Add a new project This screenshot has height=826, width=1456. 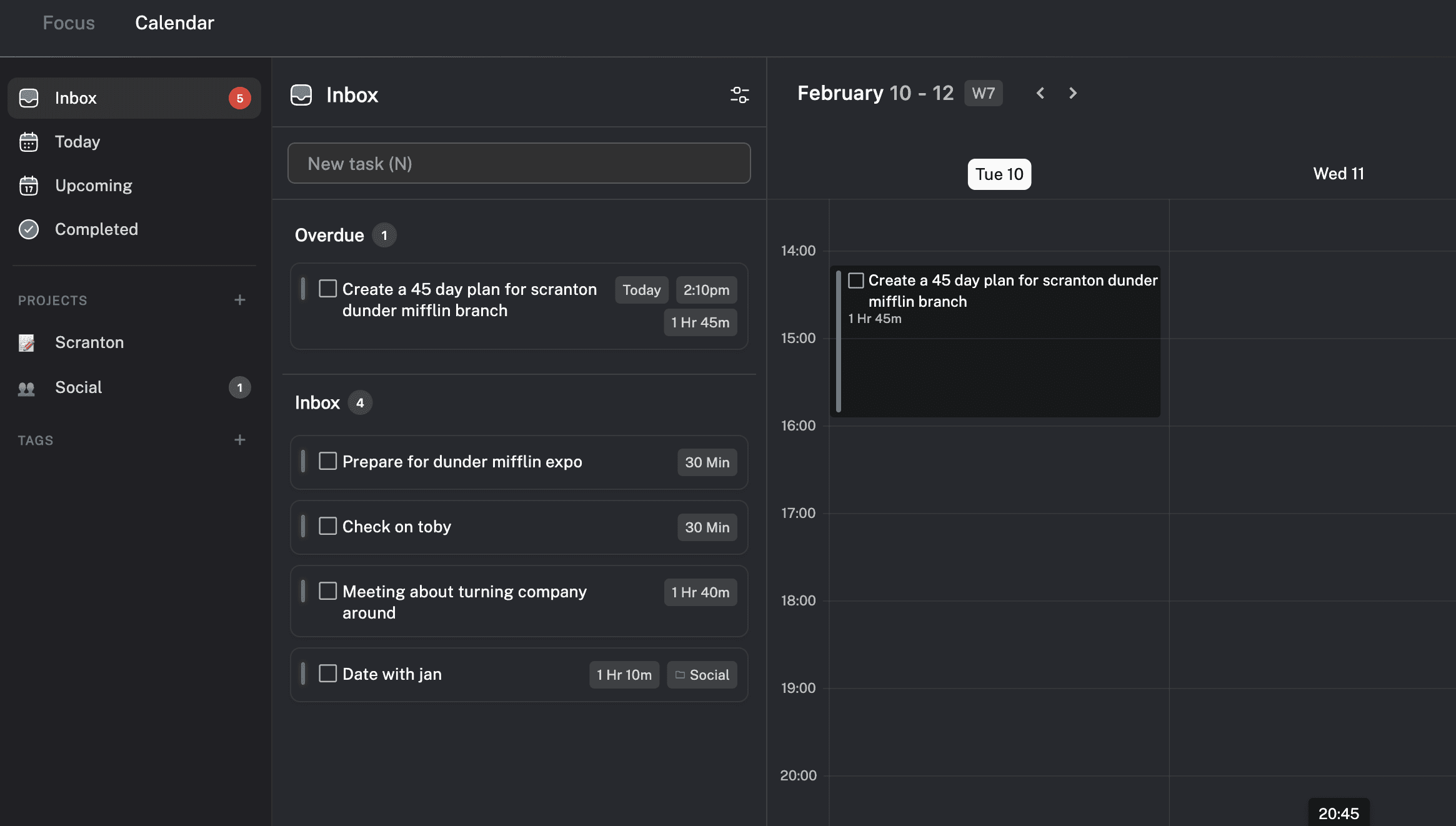pyautogui.click(x=239, y=300)
